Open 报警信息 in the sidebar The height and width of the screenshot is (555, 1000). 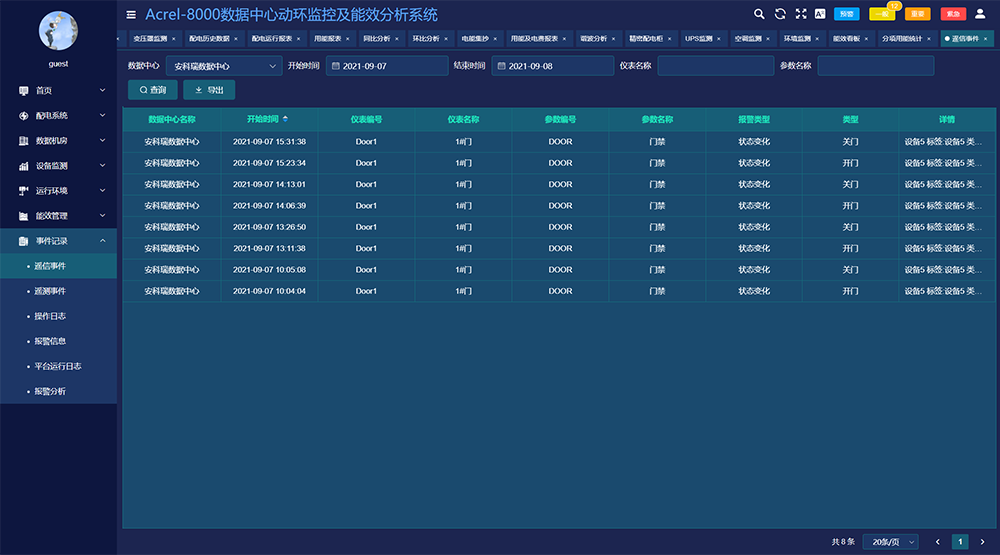49,341
